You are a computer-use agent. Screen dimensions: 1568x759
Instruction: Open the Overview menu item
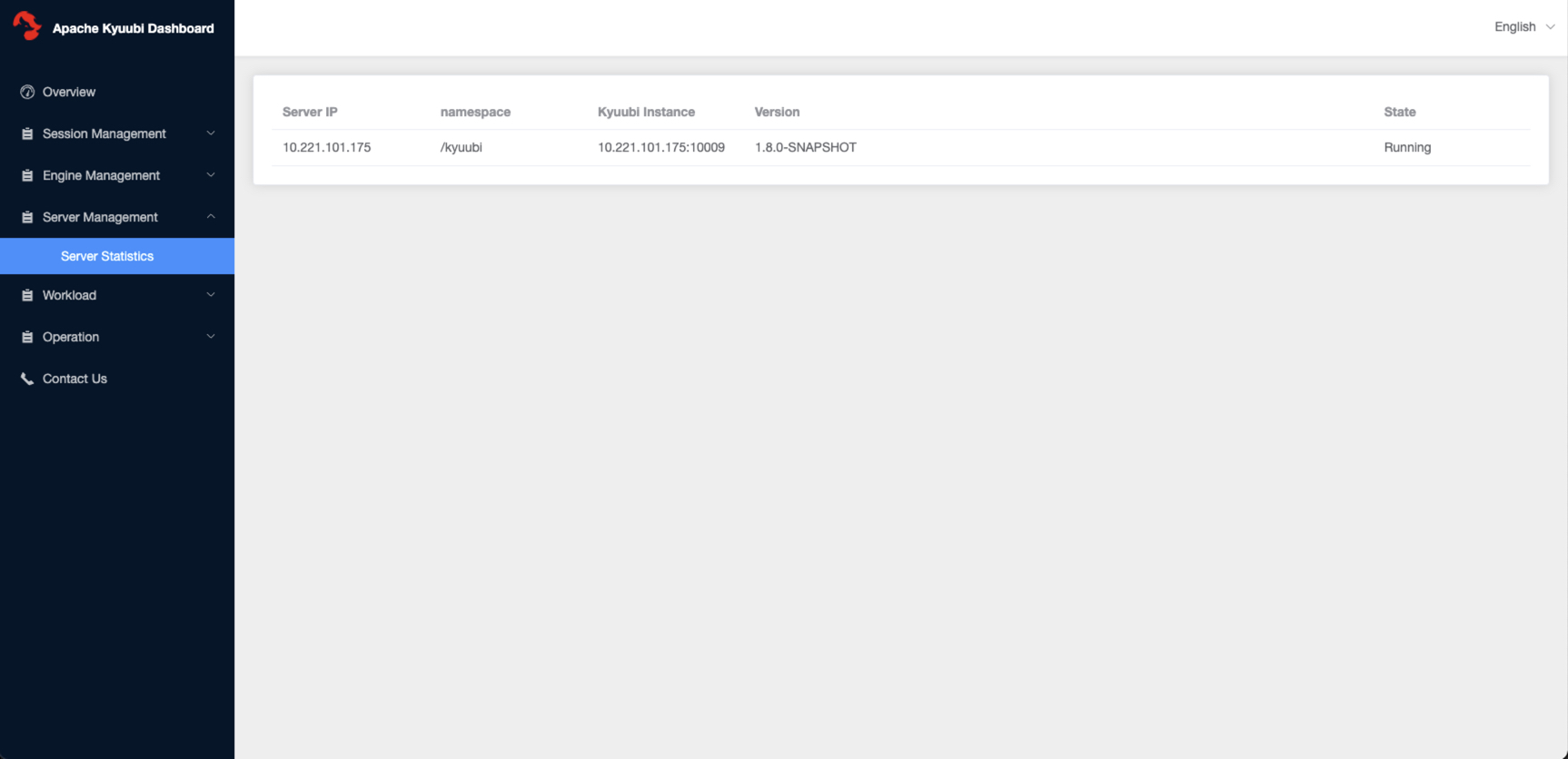coord(117,92)
